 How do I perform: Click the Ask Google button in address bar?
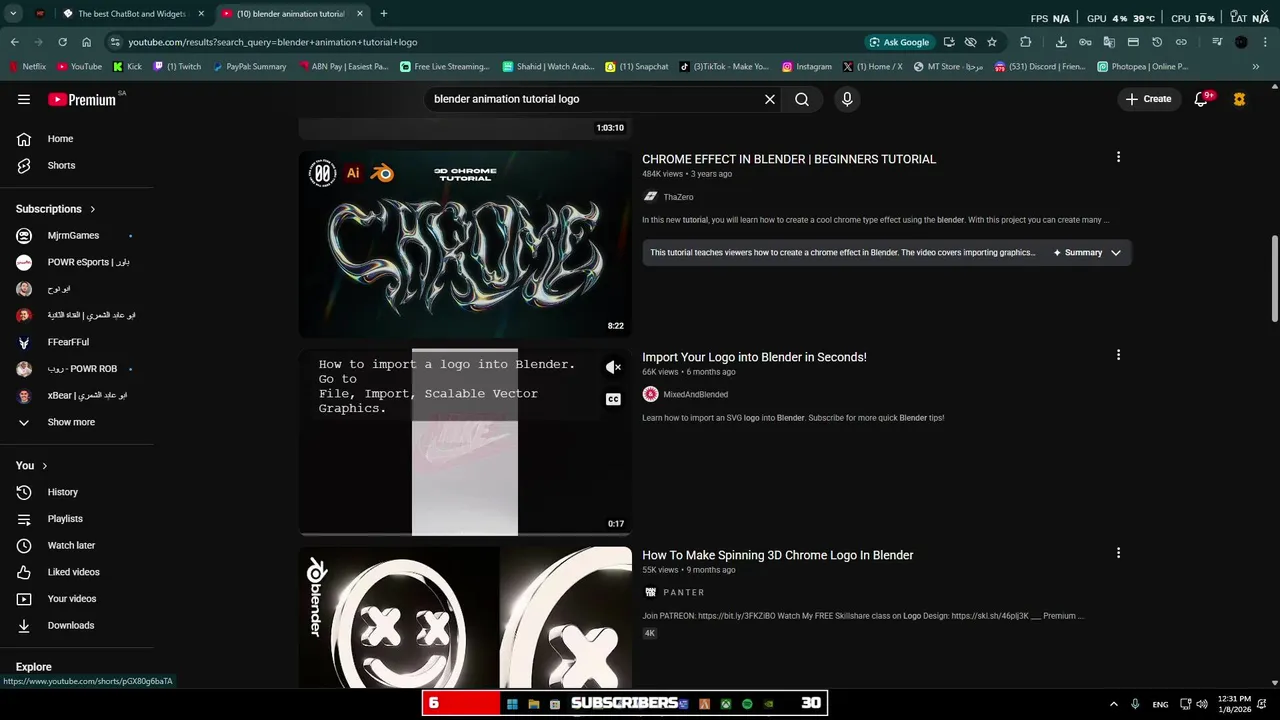pyautogui.click(x=900, y=42)
